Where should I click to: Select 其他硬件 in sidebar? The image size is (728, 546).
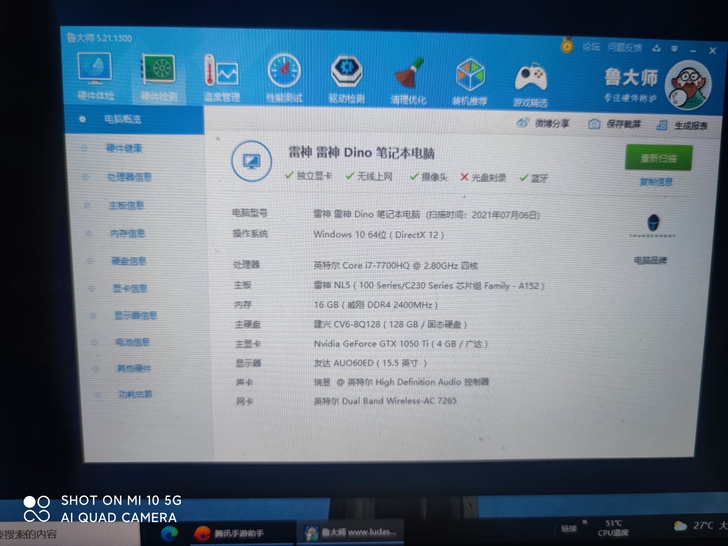coord(134,368)
